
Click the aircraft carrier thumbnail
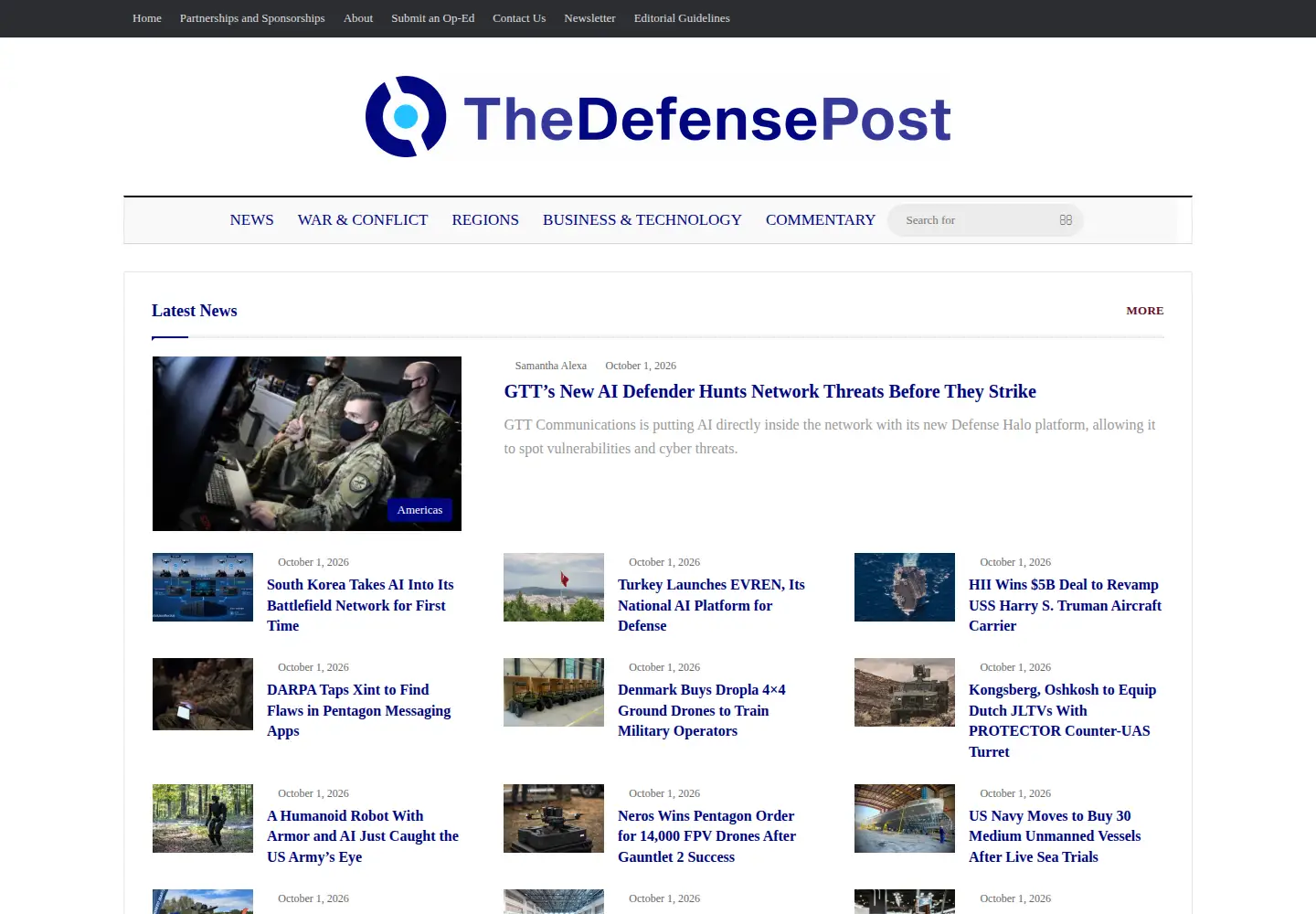pos(905,587)
